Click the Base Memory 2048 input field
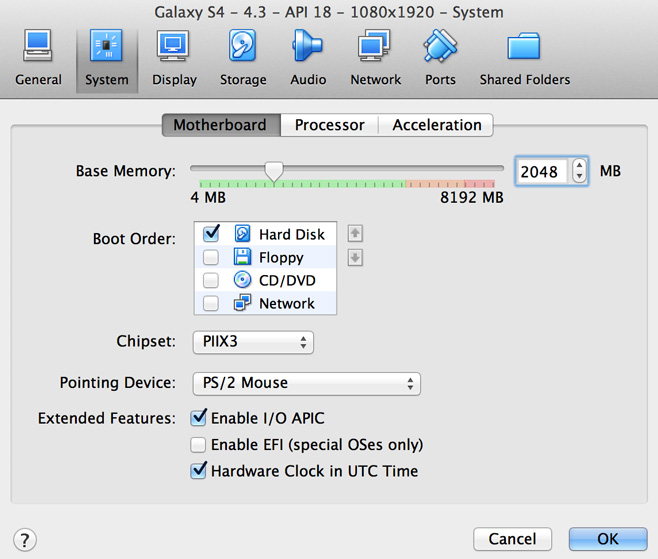Viewport: 658px width, 559px height. point(542,171)
